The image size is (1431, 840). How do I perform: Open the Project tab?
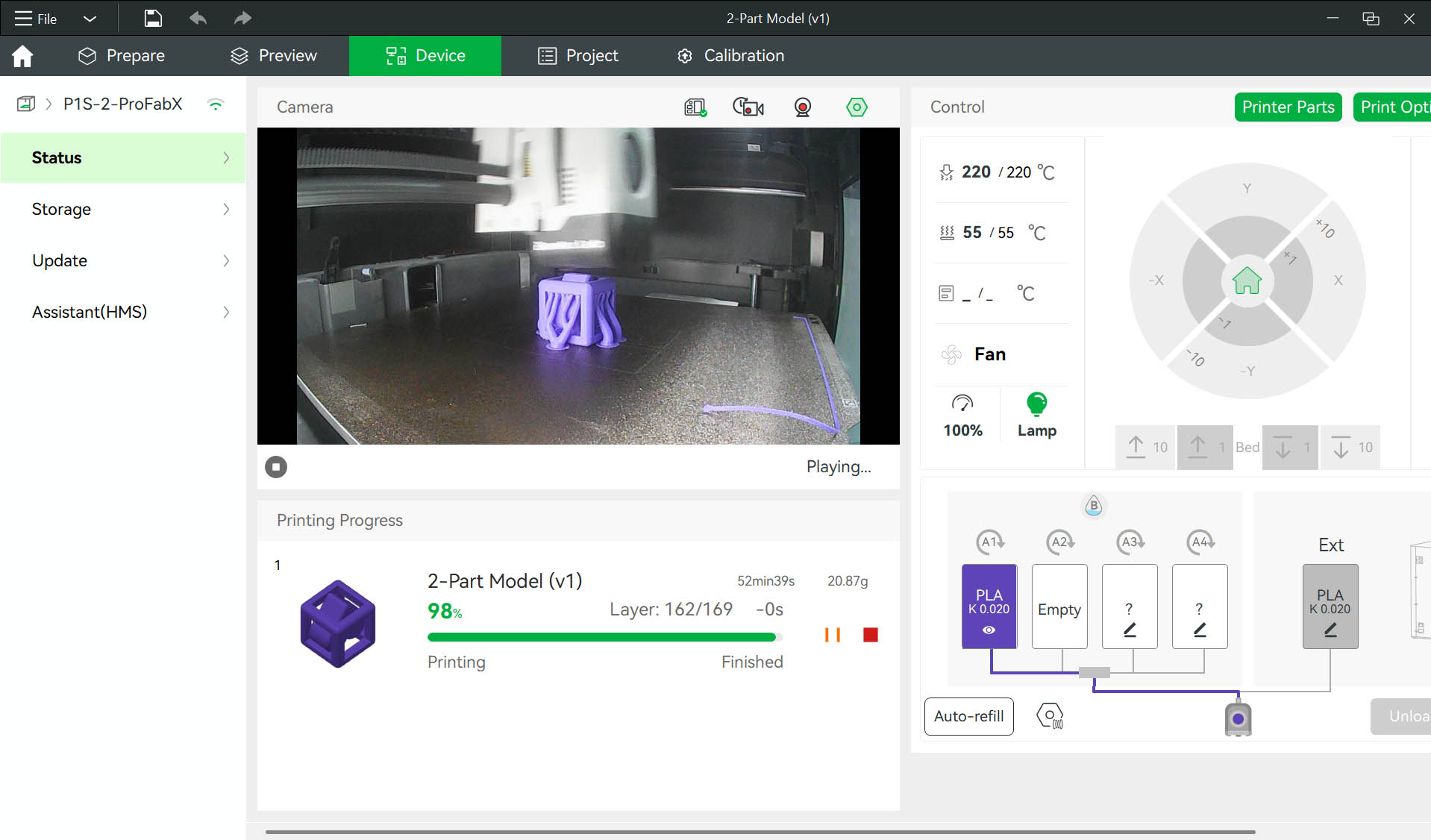pos(578,56)
